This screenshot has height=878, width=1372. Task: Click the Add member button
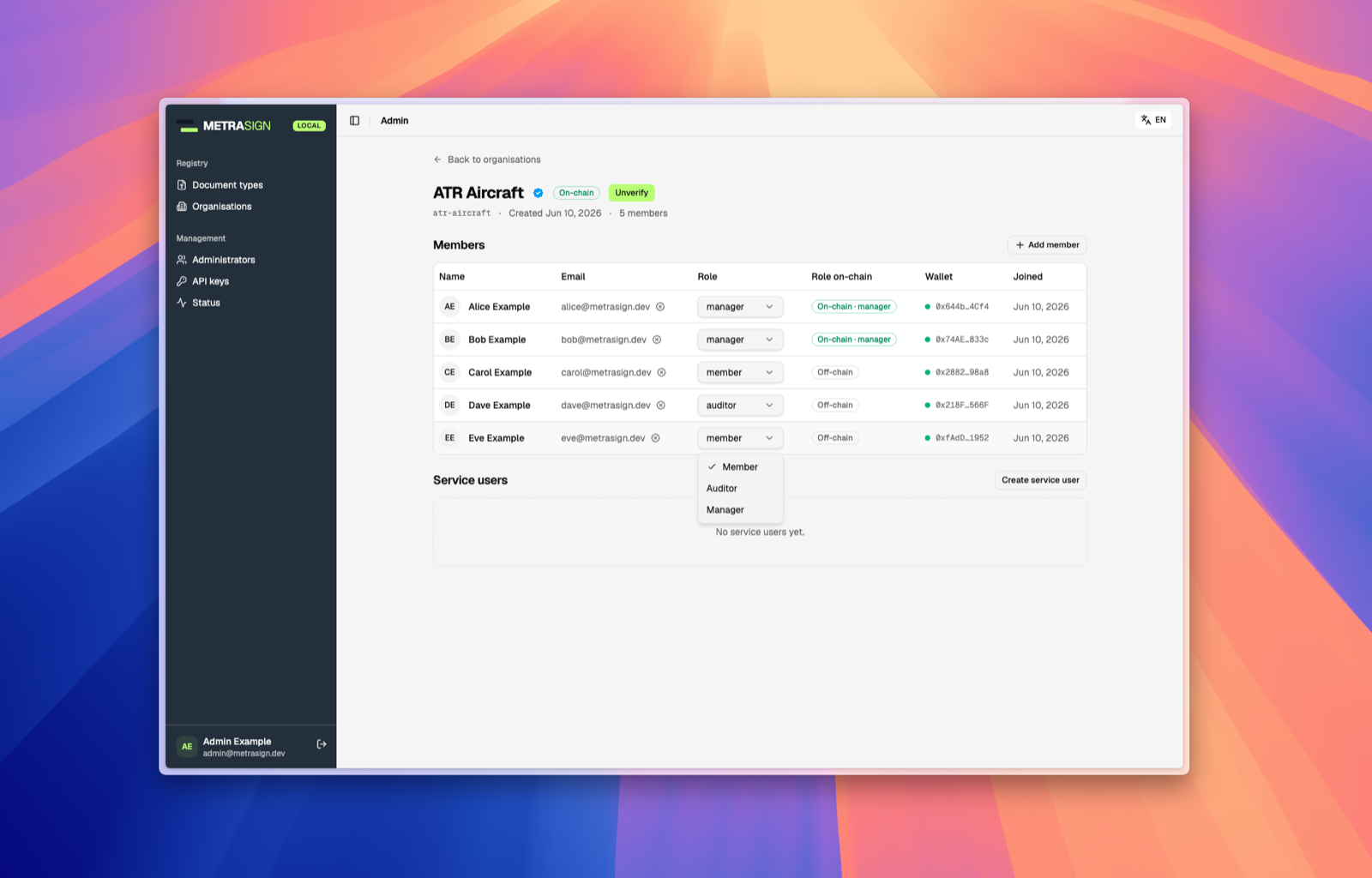coord(1047,245)
